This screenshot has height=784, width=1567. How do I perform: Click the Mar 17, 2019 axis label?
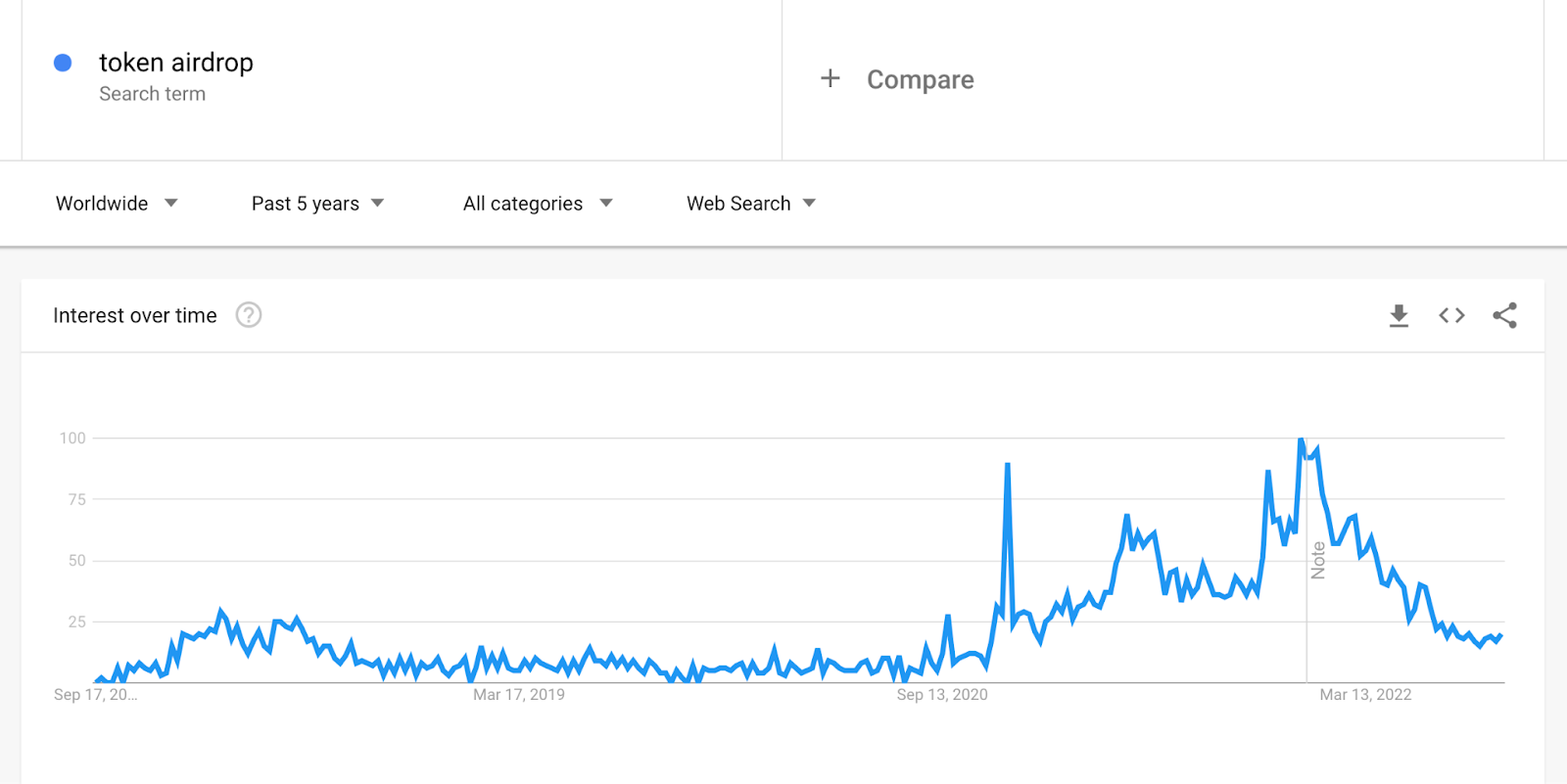[519, 695]
